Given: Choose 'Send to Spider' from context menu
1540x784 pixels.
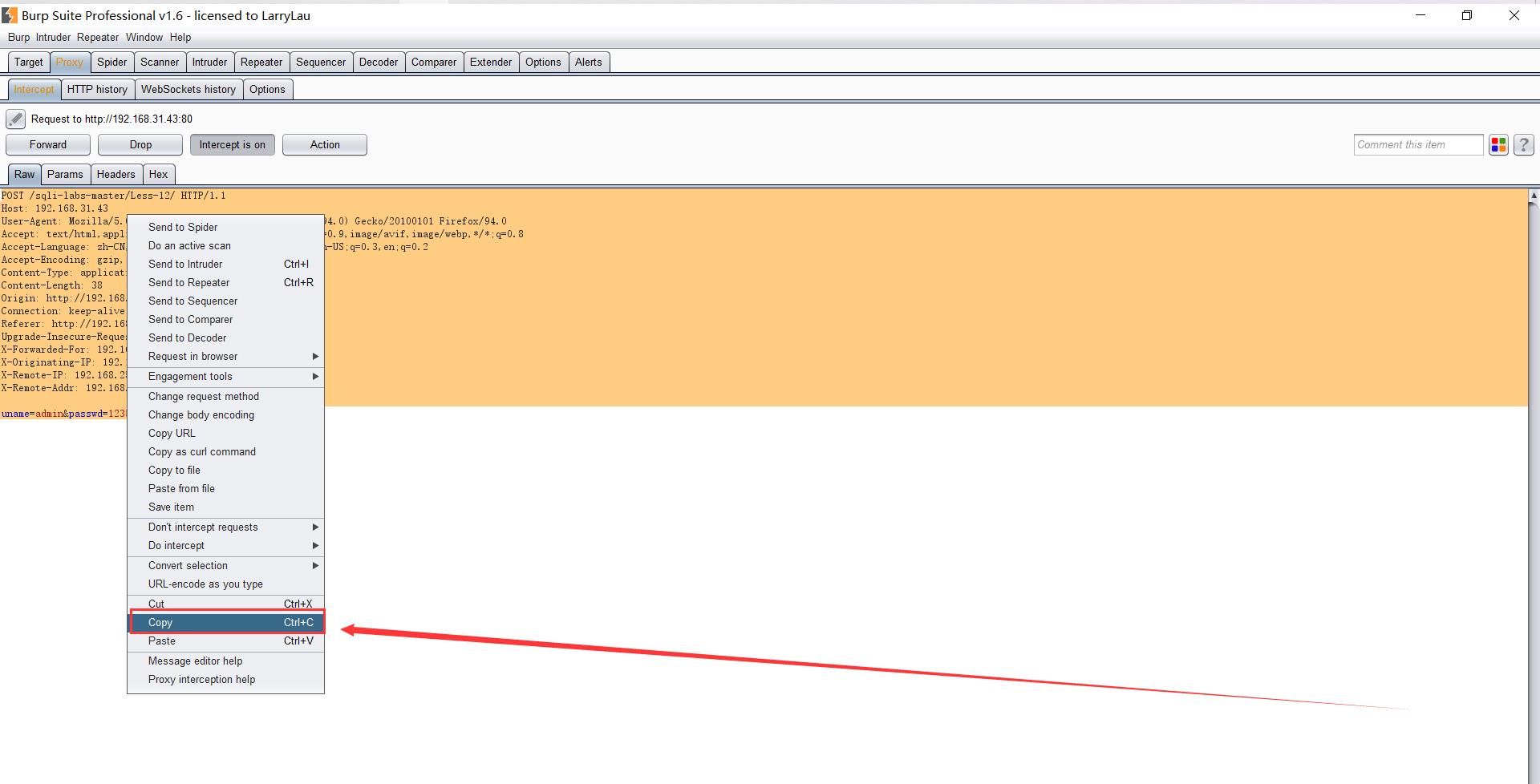Looking at the screenshot, I should click(x=225, y=228).
